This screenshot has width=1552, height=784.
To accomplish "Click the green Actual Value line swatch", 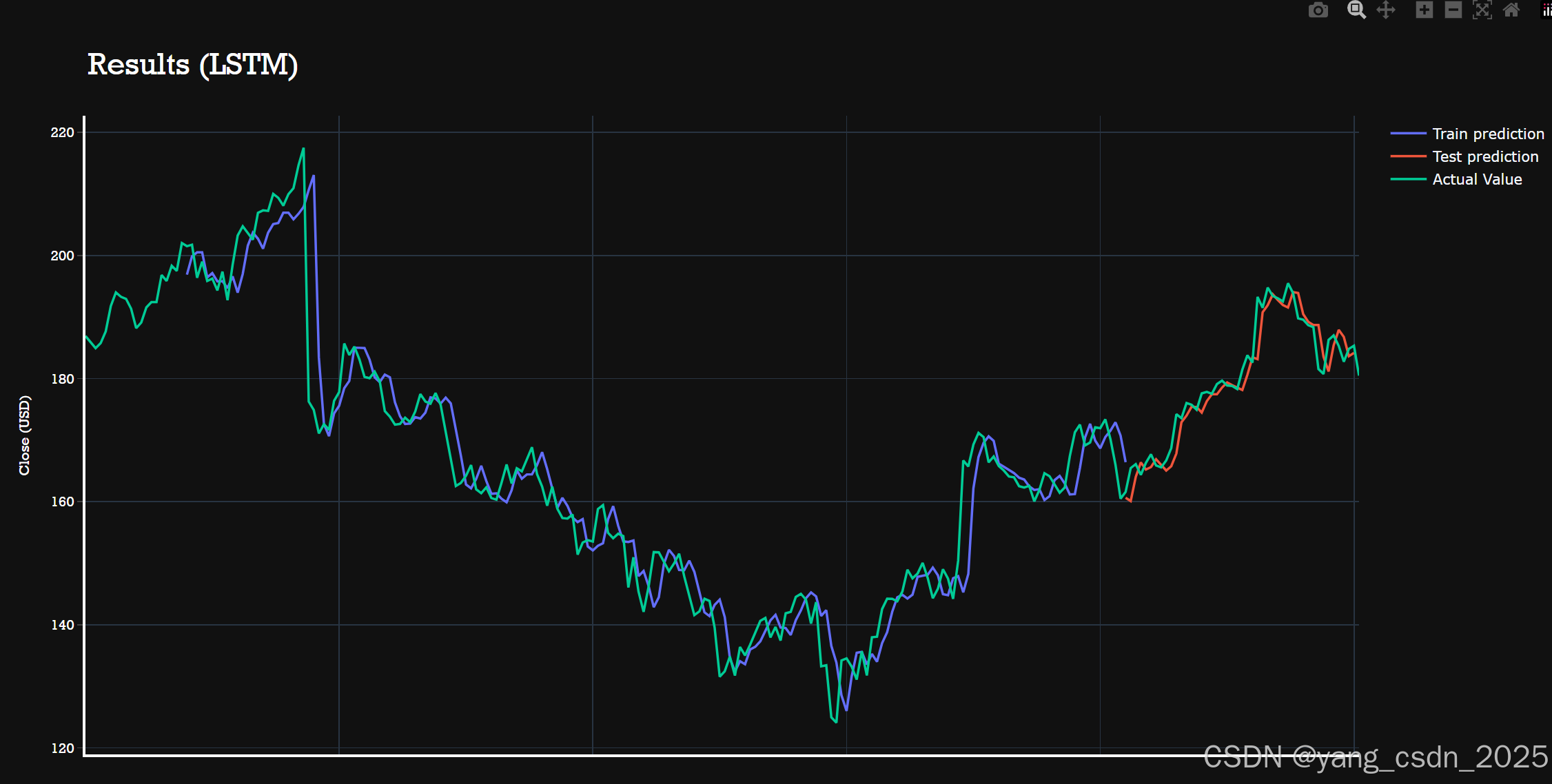I will 1408,179.
